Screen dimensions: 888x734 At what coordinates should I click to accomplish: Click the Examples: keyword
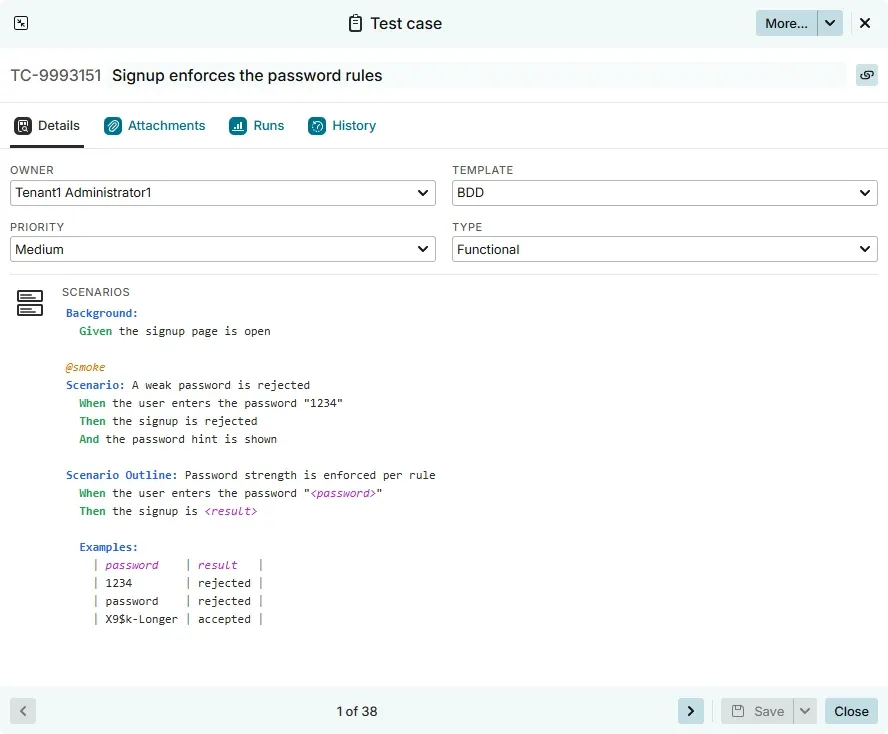pos(109,547)
